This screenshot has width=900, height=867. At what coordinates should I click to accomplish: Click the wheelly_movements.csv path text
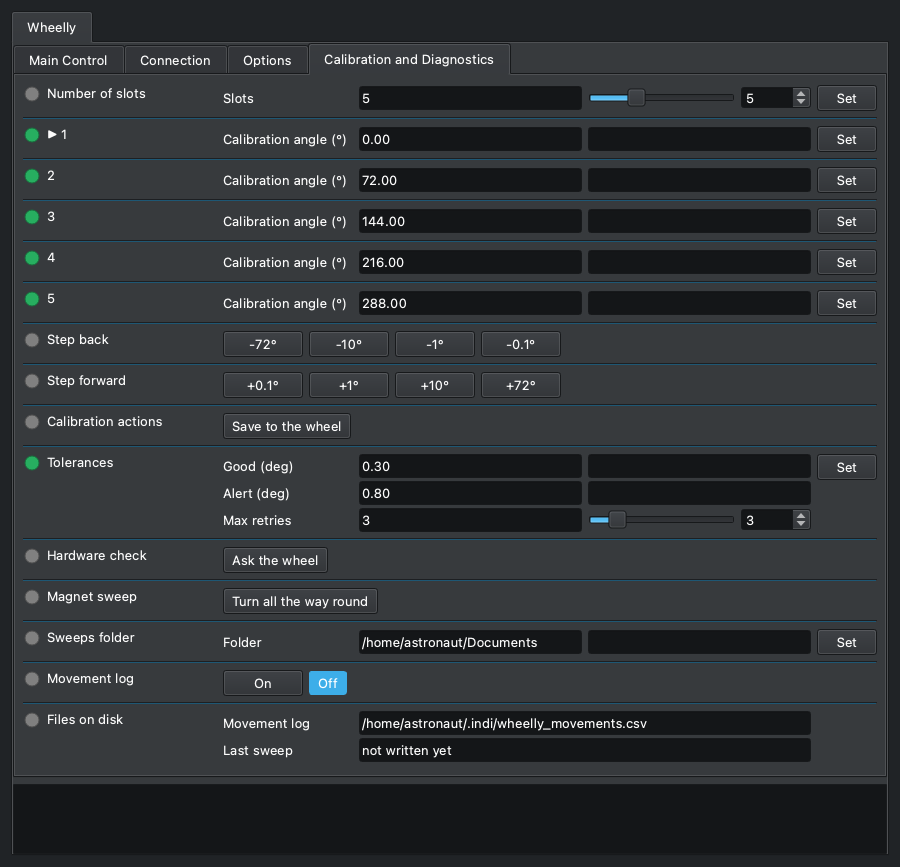tap(504, 724)
